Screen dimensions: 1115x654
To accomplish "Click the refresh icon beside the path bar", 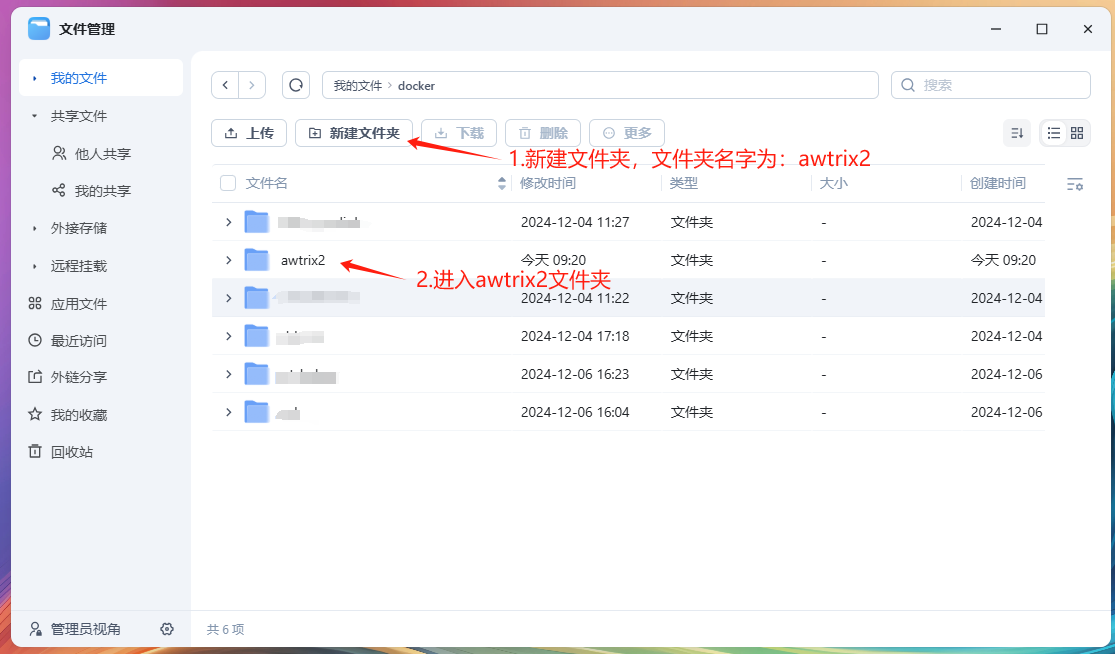I will pos(296,85).
